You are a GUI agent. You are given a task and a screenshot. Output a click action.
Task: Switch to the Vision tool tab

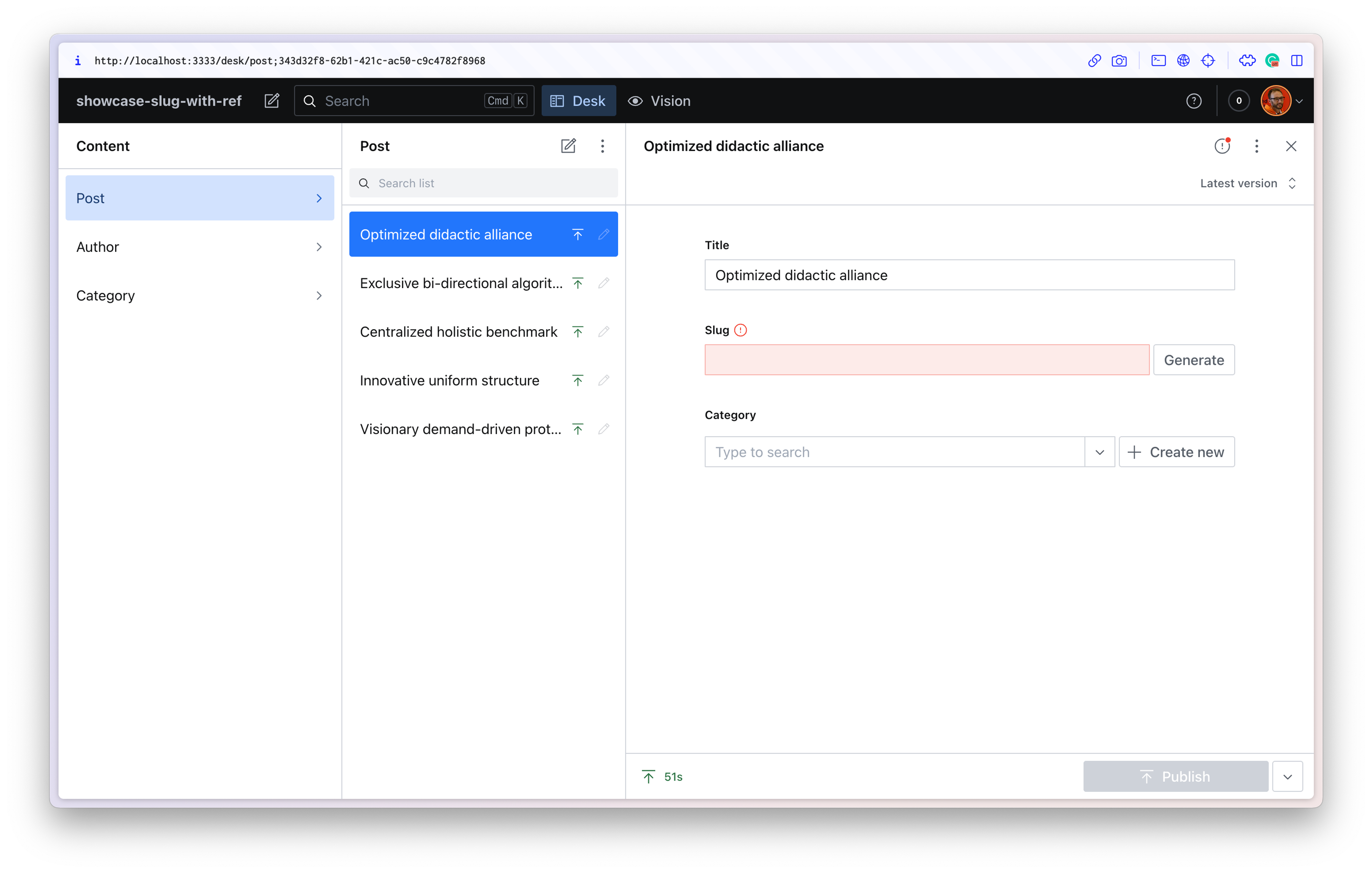pos(659,101)
